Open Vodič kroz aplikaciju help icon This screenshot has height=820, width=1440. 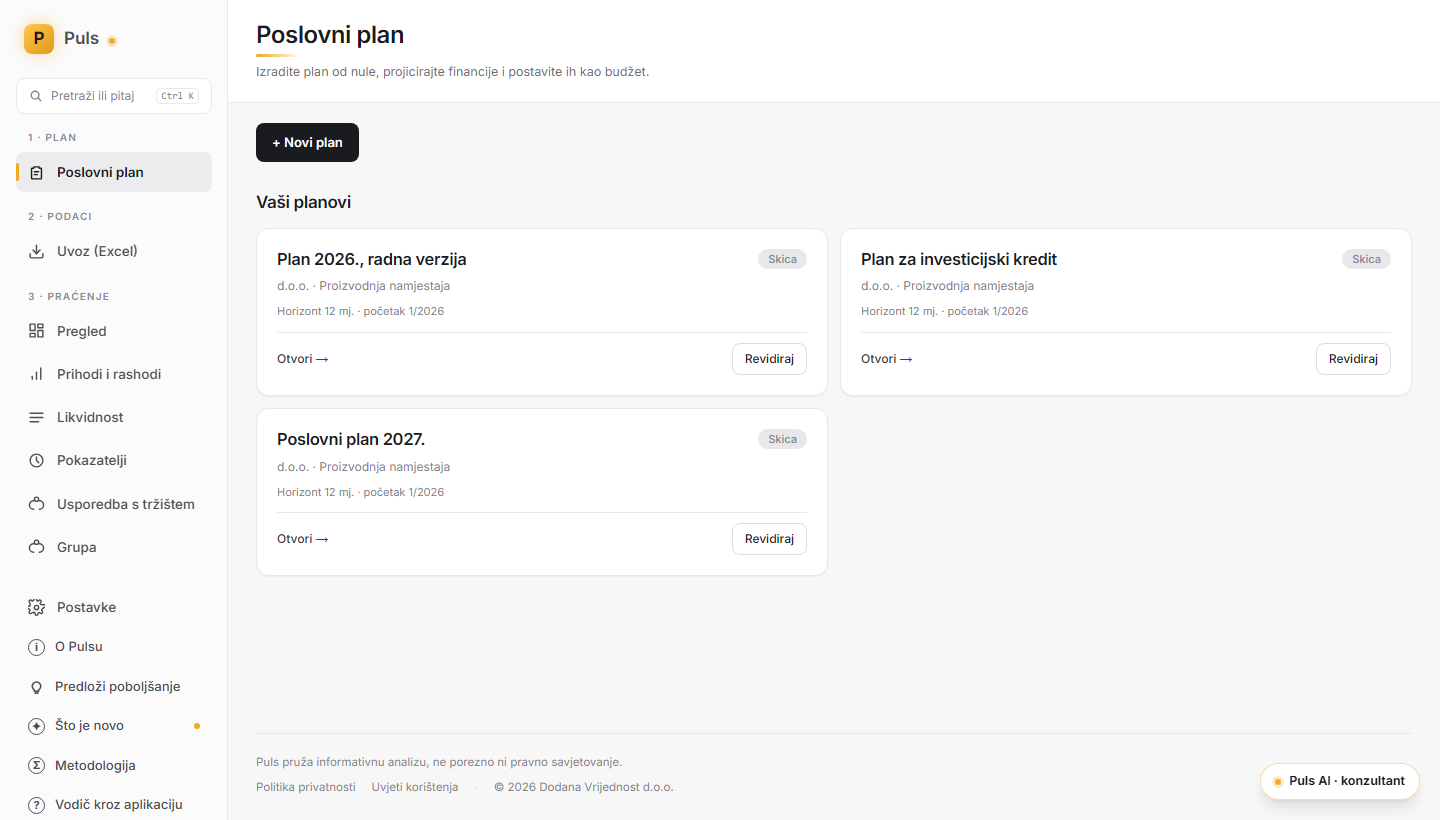tap(37, 804)
